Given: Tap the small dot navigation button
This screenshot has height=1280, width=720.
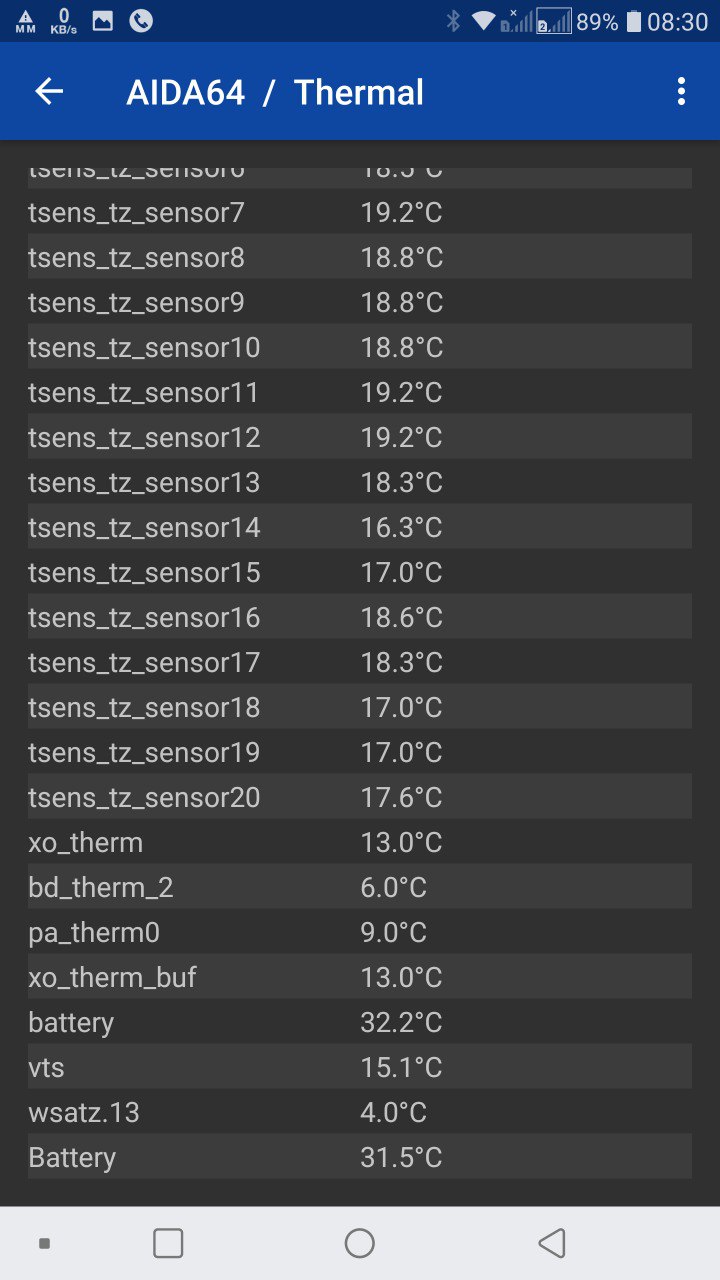Looking at the screenshot, I should point(44,1243).
